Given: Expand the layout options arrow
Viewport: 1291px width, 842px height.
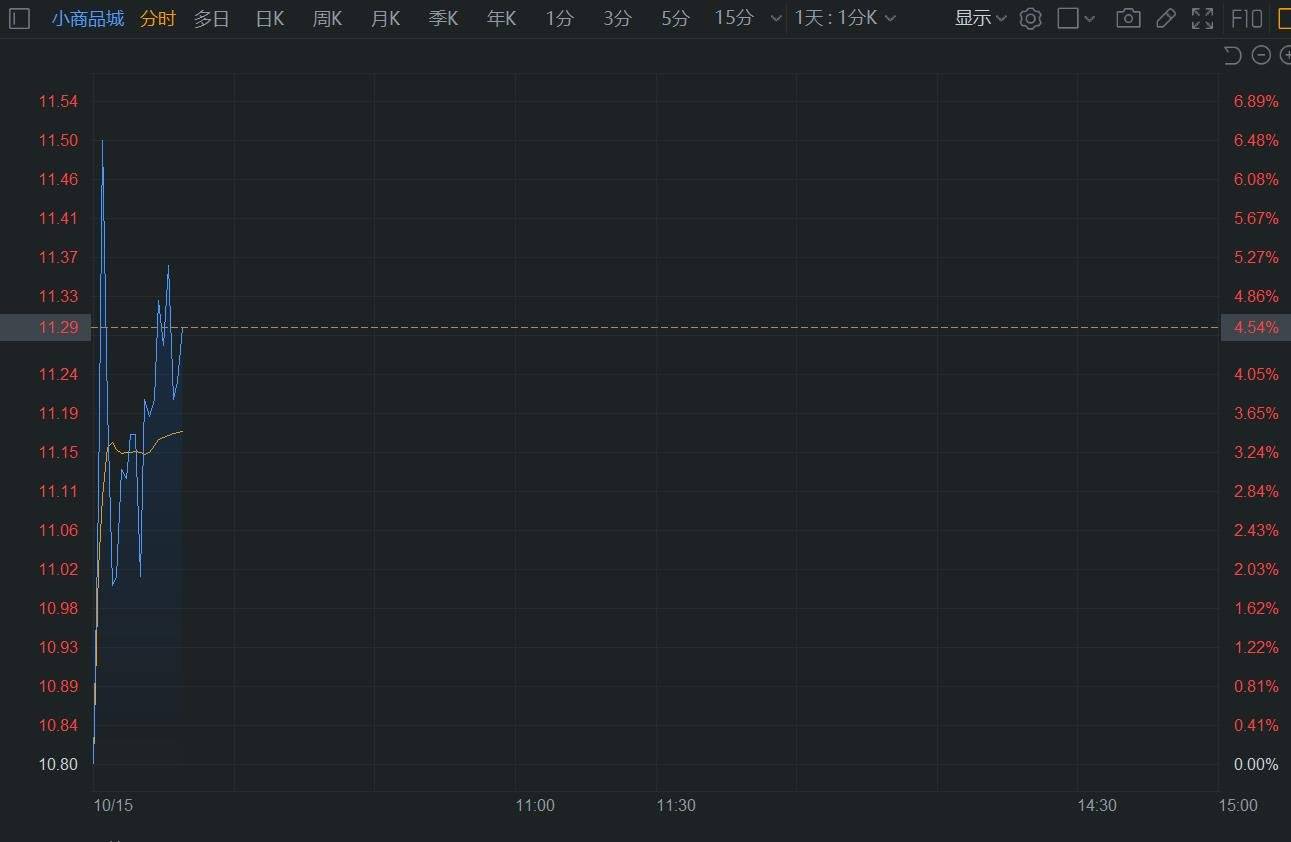Looking at the screenshot, I should [x=1090, y=19].
